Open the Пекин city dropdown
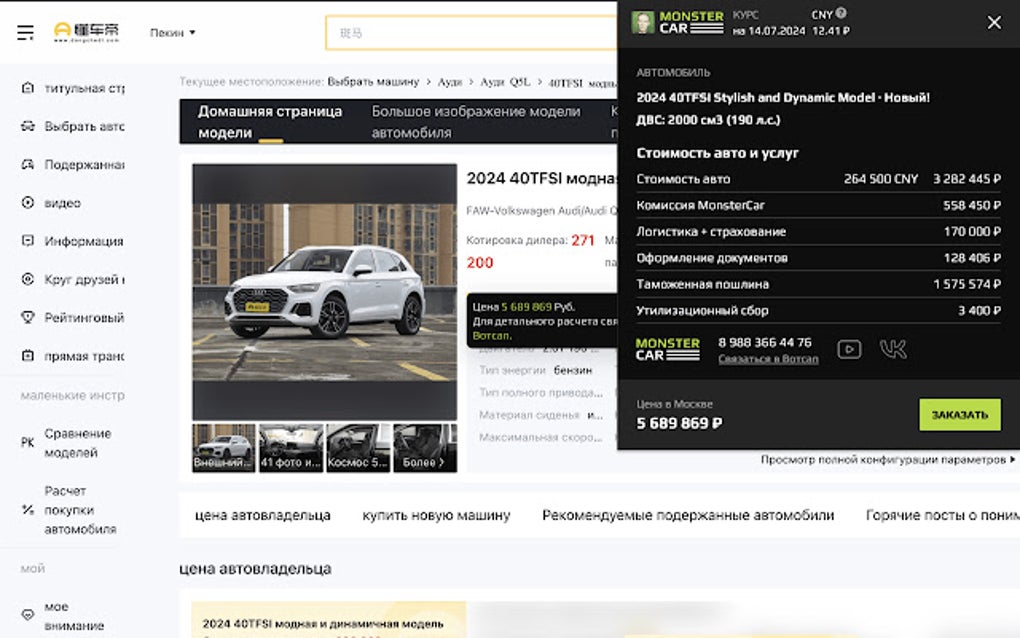The width and height of the screenshot is (1020, 638). pyautogui.click(x=172, y=33)
